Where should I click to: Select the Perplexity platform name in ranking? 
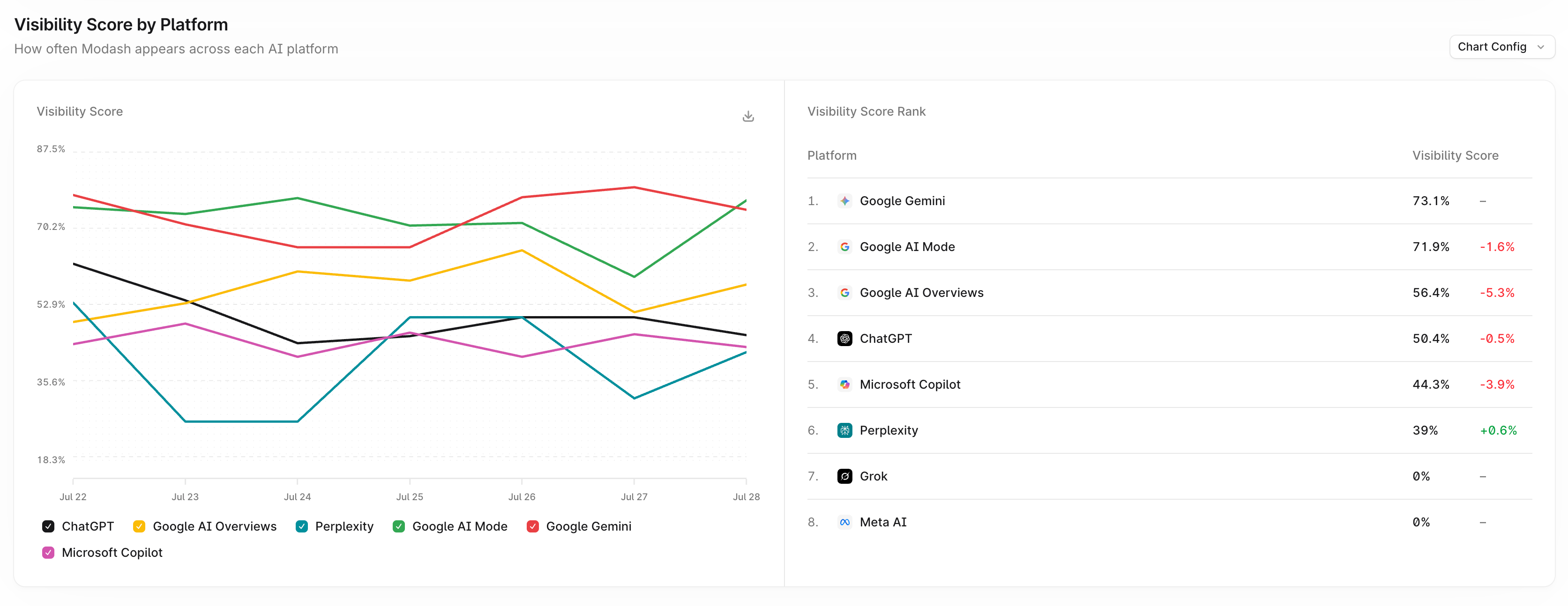tap(889, 431)
